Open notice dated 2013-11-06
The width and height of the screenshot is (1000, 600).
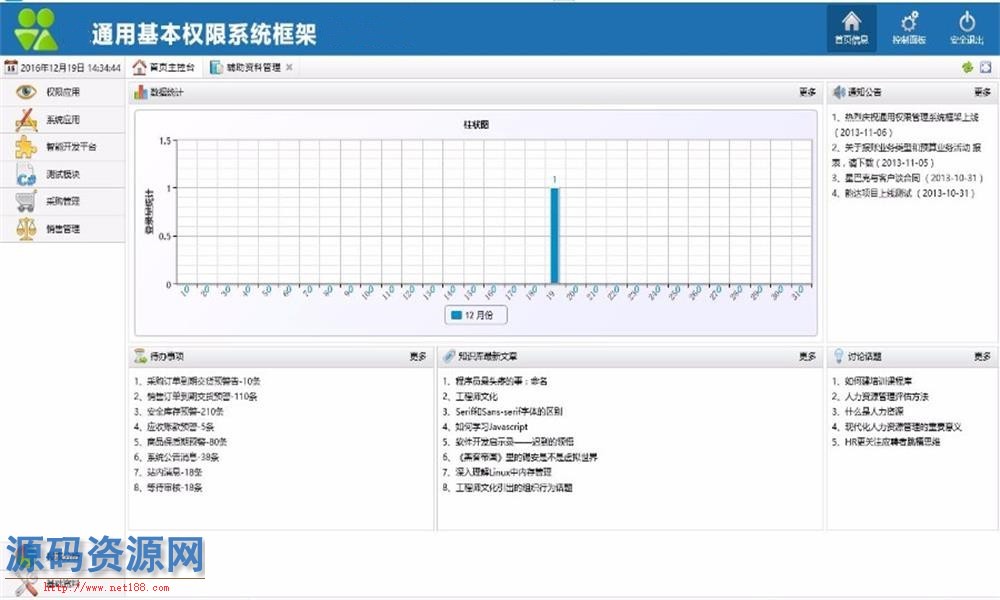tap(906, 125)
